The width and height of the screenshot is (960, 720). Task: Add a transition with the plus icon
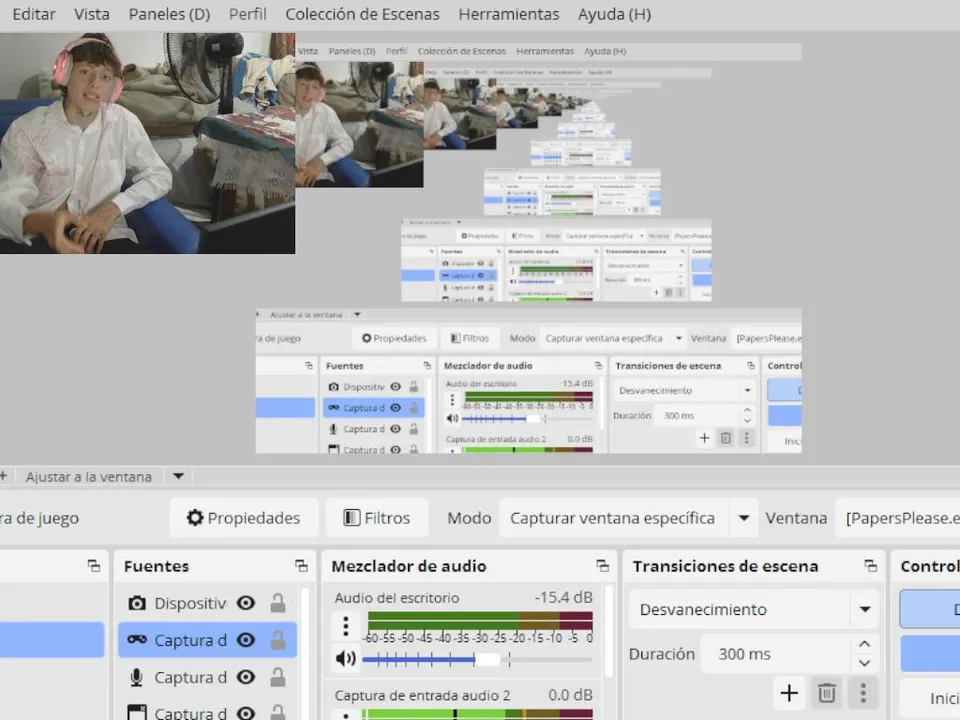[789, 693]
